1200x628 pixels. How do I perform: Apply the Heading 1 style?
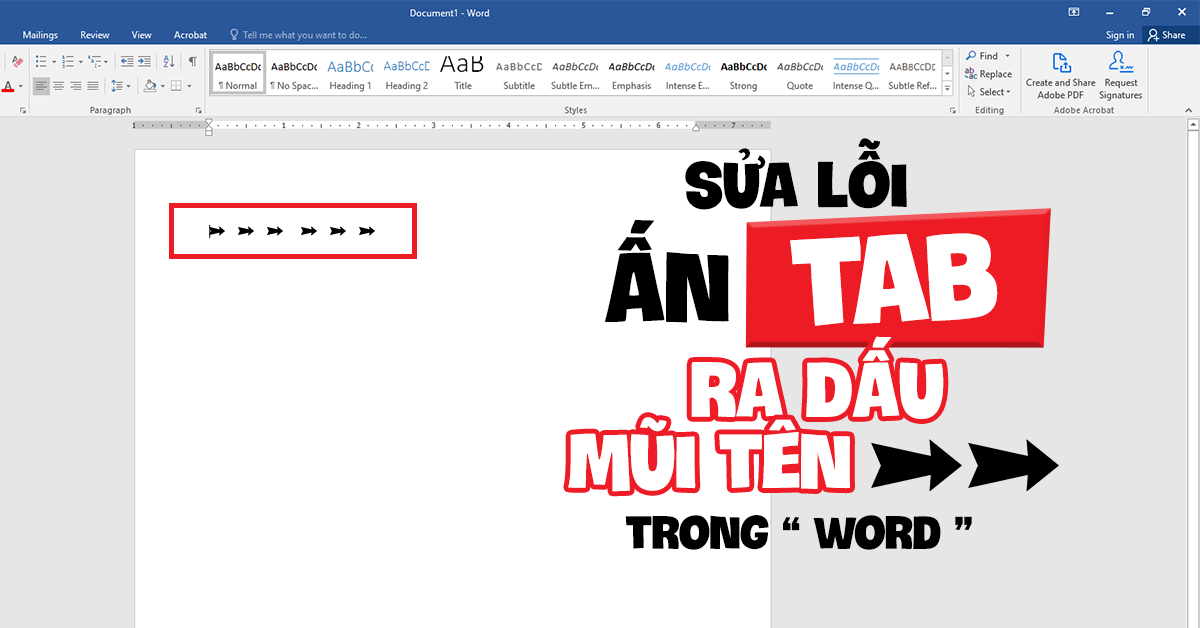(350, 70)
